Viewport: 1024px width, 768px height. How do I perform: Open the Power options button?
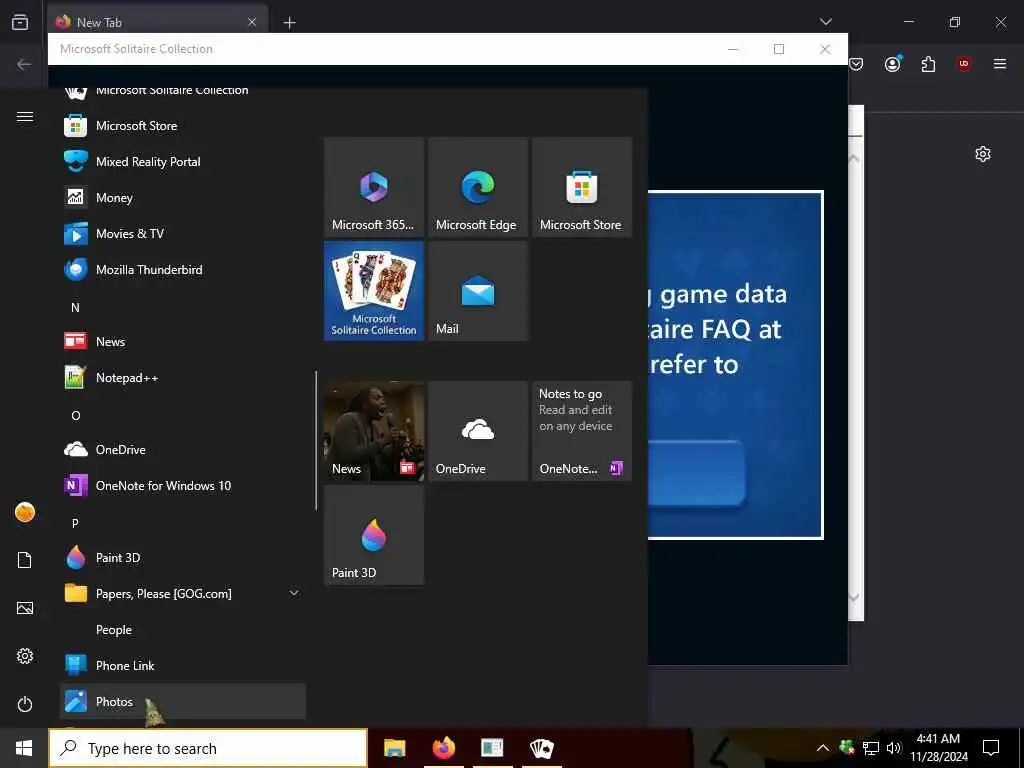point(25,704)
